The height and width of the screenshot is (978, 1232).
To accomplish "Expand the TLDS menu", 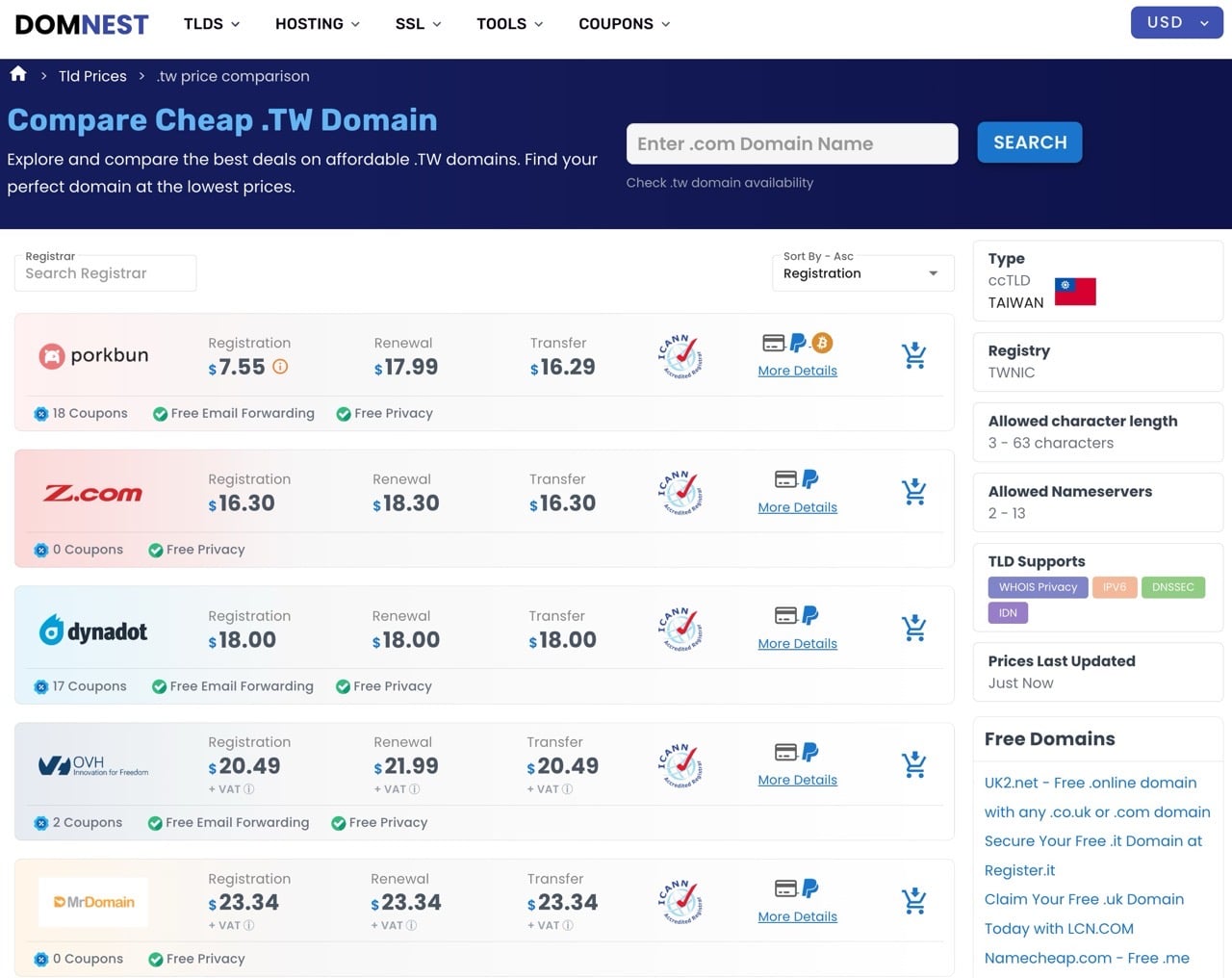I will 212,24.
